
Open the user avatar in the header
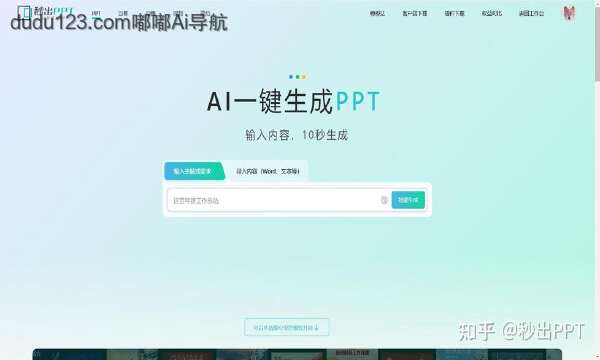coord(569,13)
